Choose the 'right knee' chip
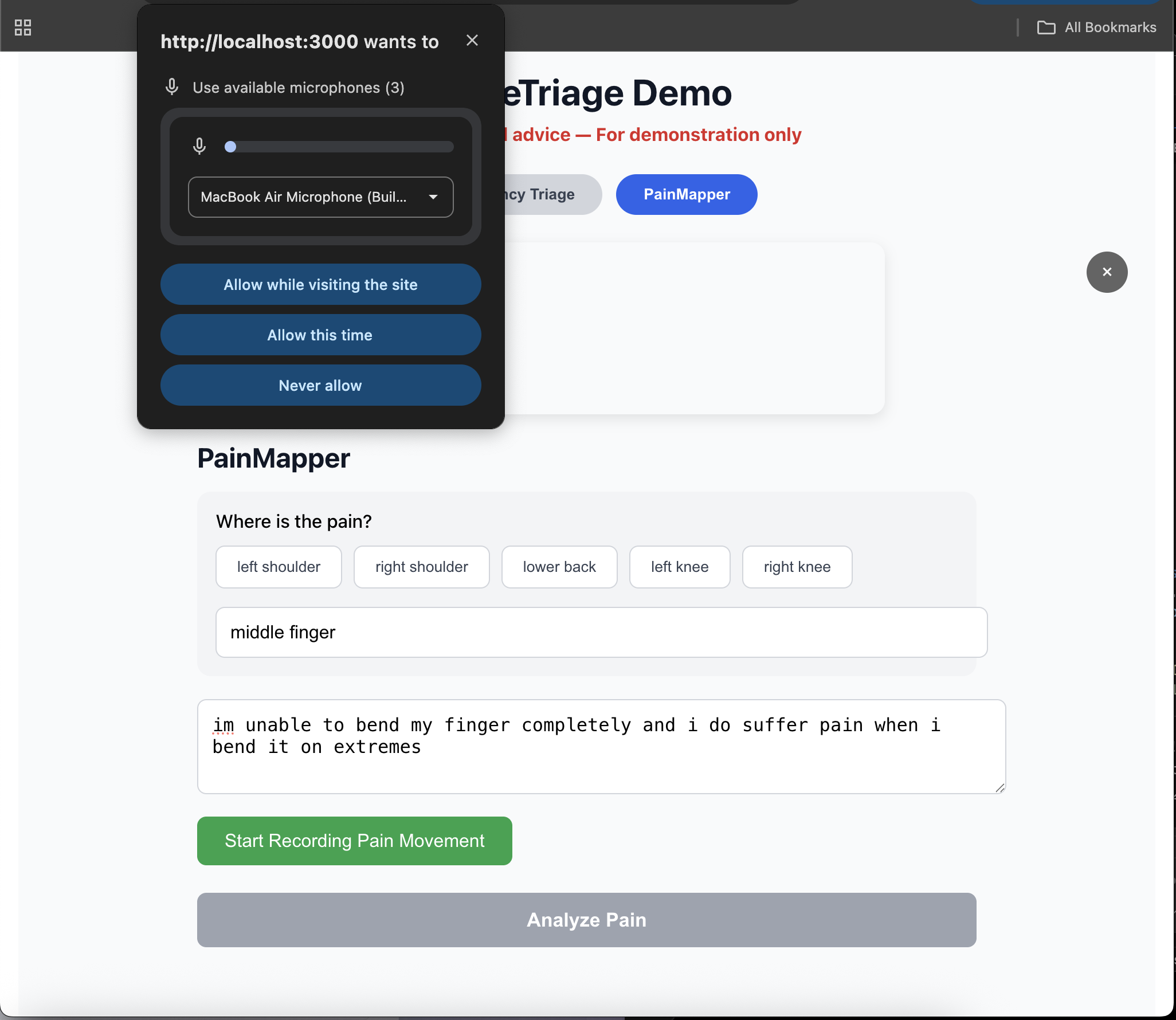This screenshot has width=1176, height=1020. pyautogui.click(x=797, y=567)
